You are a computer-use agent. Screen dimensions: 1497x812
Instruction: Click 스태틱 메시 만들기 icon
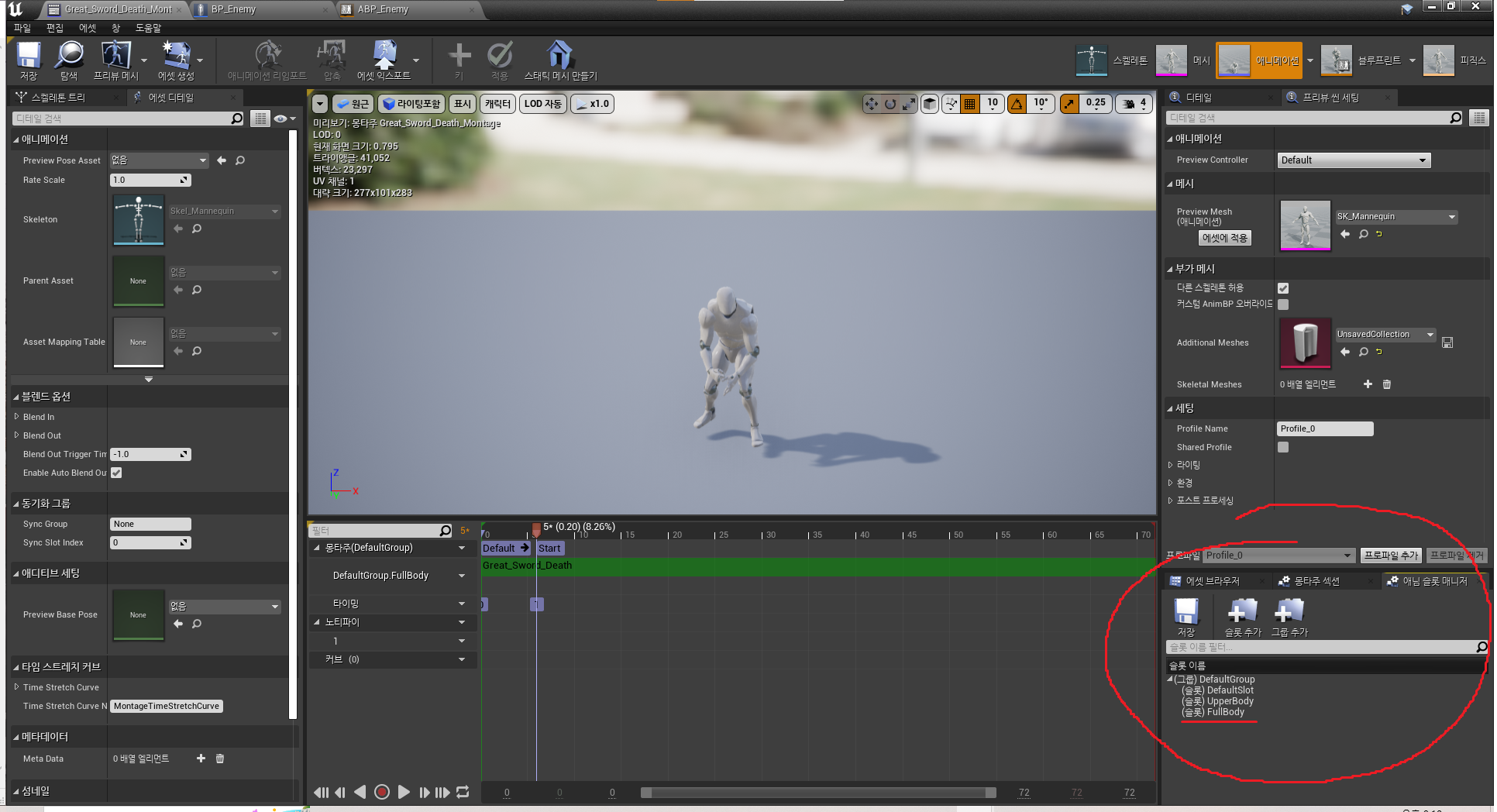pyautogui.click(x=560, y=60)
